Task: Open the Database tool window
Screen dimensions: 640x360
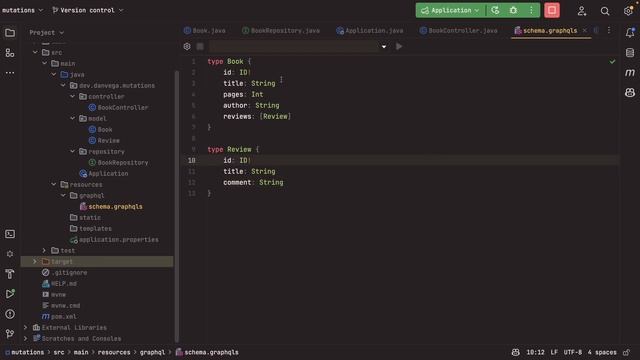Action: [630, 53]
